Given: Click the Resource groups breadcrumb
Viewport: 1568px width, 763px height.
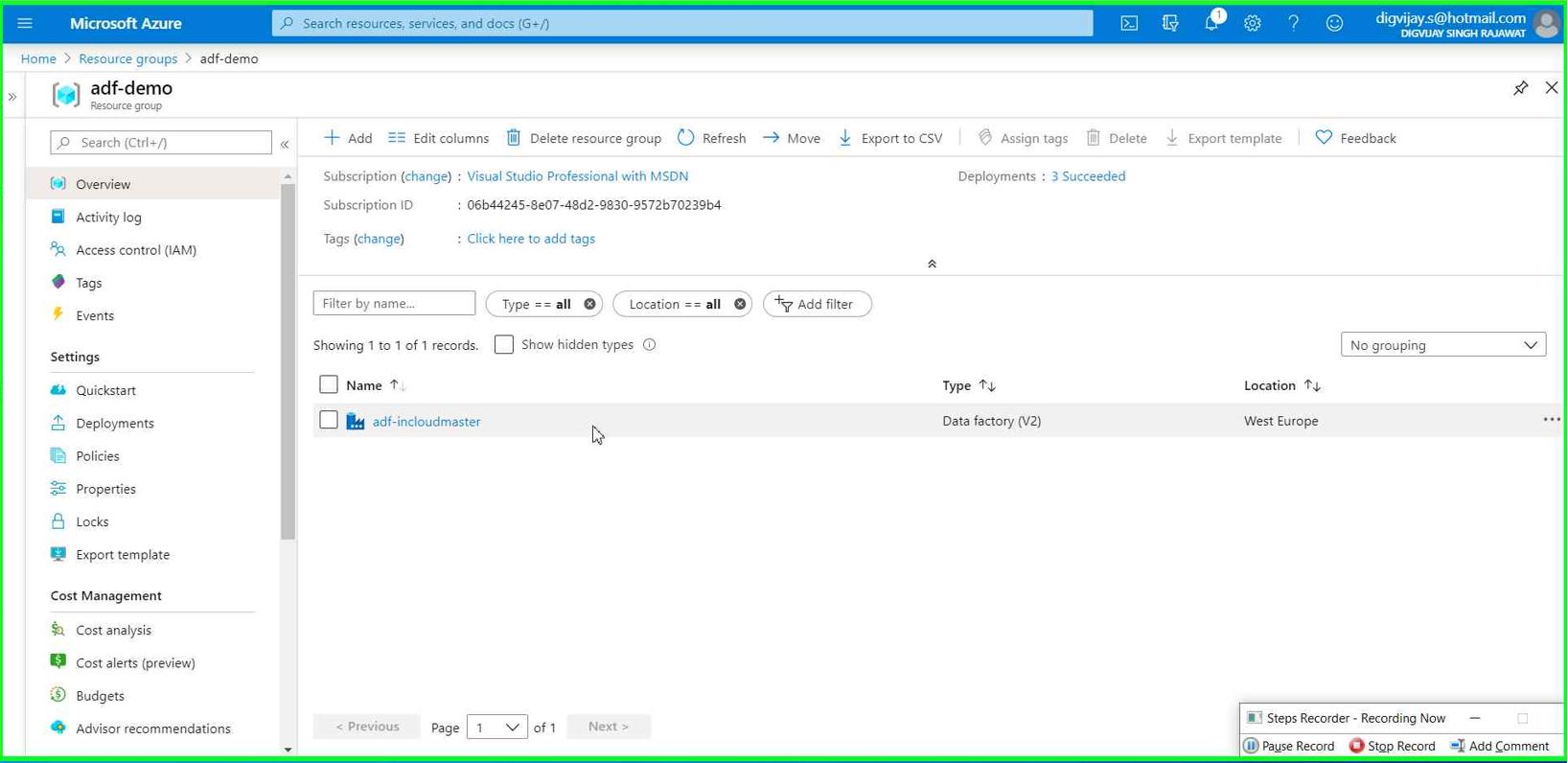Looking at the screenshot, I should click(x=127, y=58).
